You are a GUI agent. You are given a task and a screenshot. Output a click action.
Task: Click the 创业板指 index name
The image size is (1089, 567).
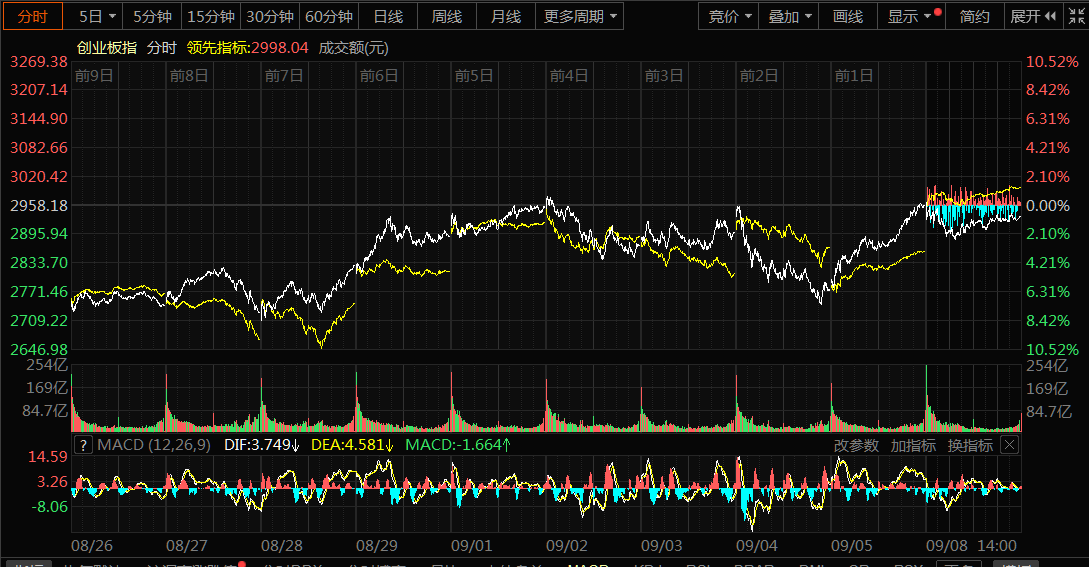click(107, 48)
